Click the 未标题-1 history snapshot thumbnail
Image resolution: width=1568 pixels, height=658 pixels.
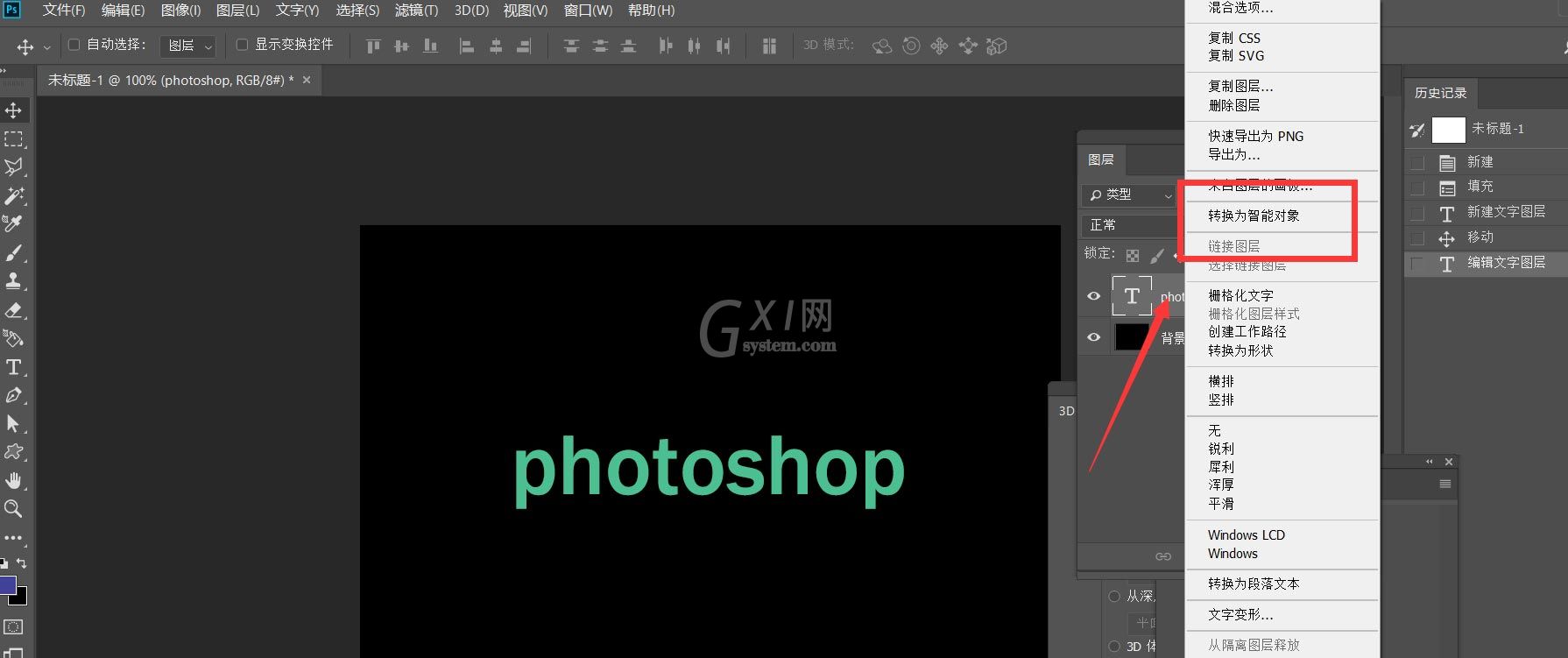(1448, 130)
